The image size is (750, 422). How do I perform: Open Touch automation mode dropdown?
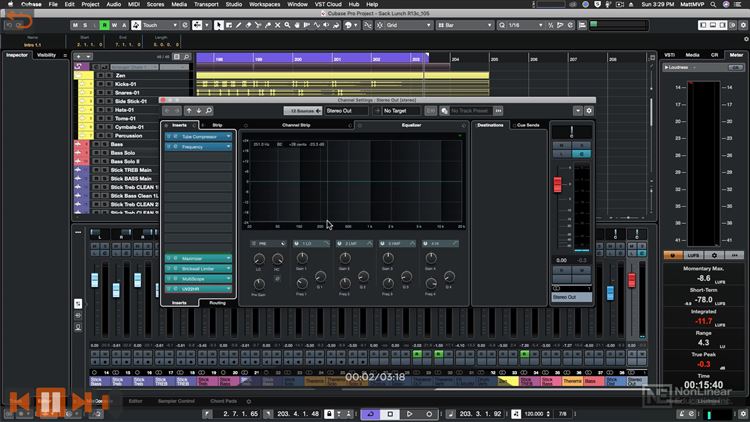pyautogui.click(x=160, y=25)
